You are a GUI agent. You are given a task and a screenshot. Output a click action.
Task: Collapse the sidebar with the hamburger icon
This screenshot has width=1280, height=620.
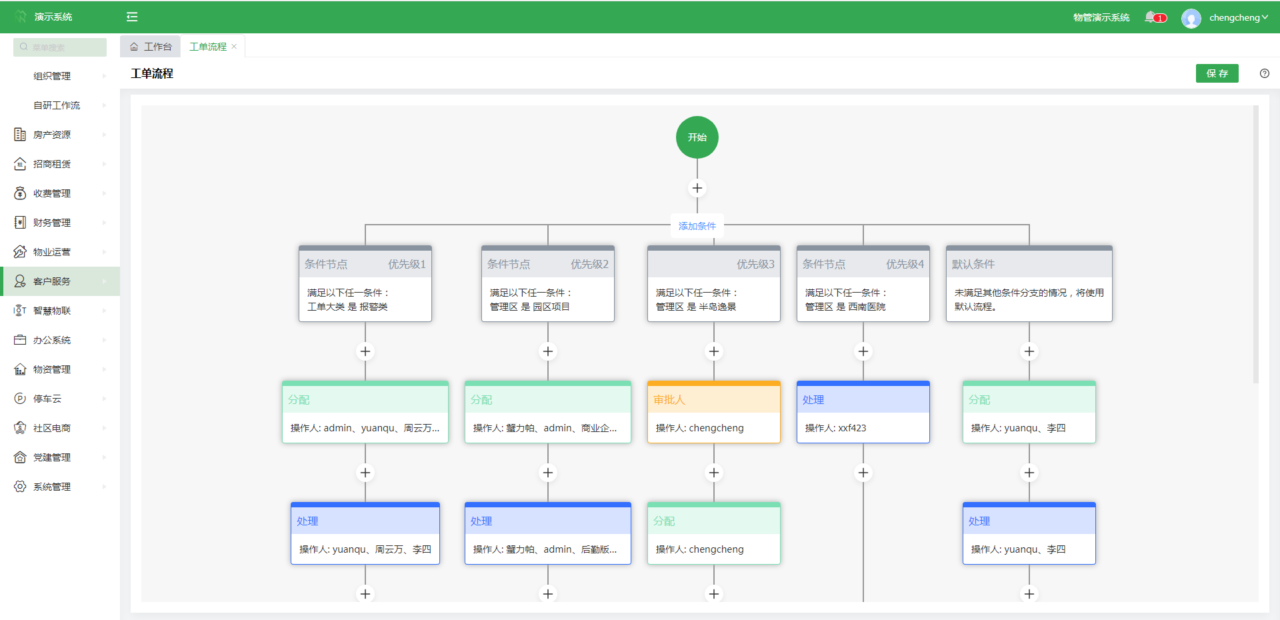(132, 17)
